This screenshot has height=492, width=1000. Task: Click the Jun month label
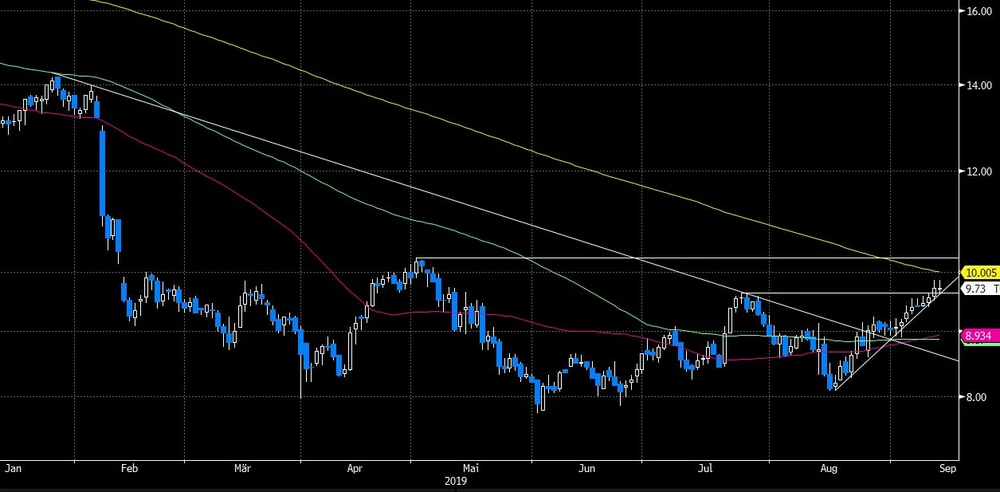pos(587,468)
